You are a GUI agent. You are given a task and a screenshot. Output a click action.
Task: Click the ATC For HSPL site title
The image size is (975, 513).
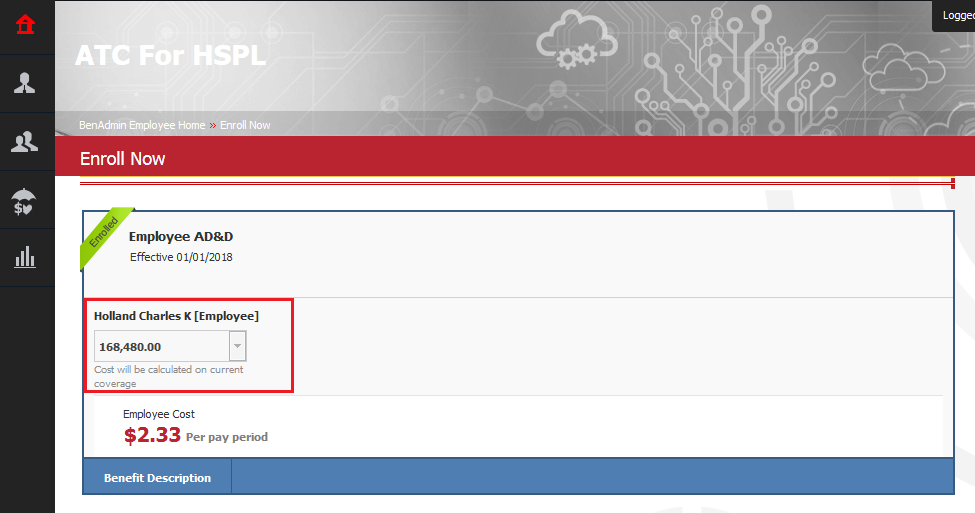170,55
